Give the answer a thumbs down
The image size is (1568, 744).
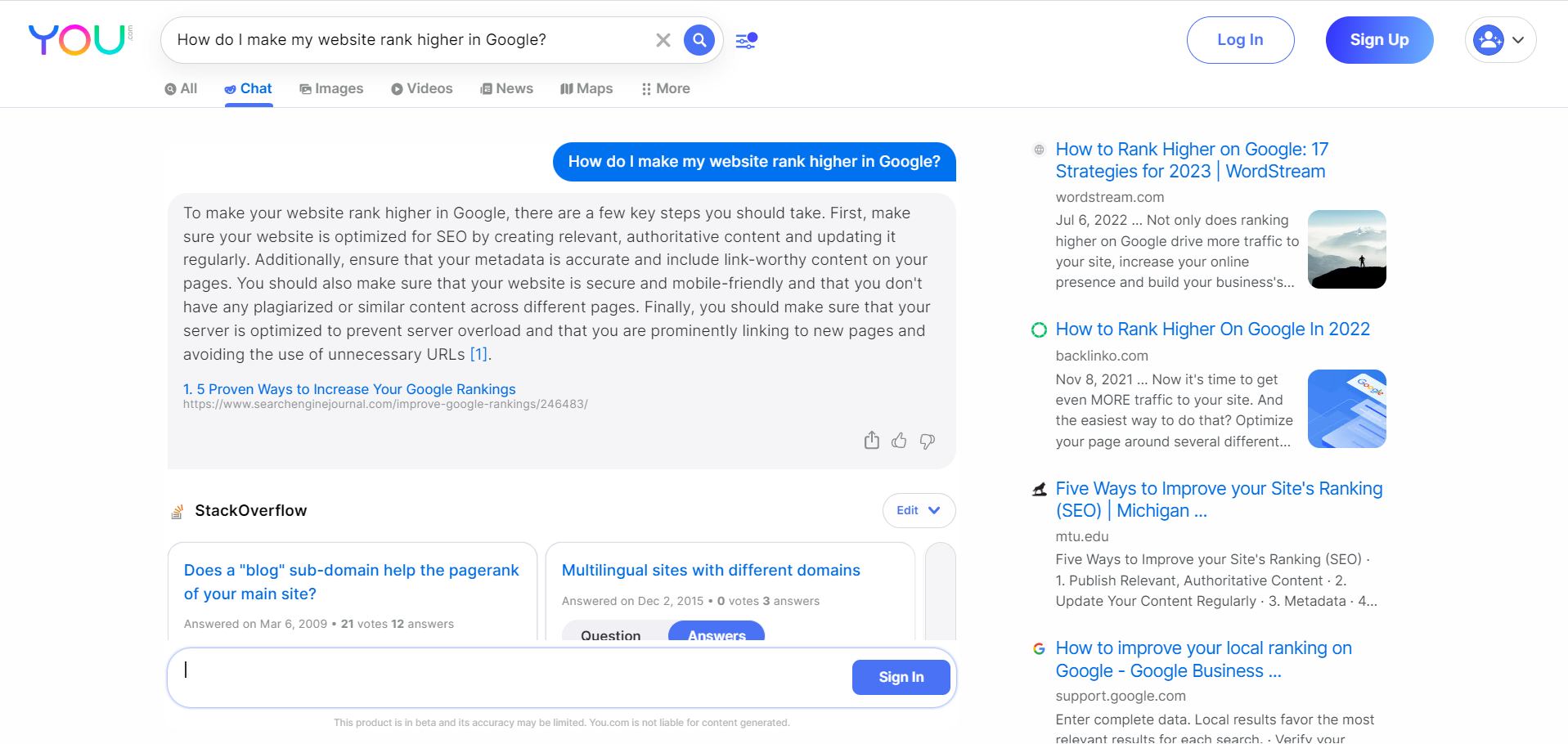(927, 441)
